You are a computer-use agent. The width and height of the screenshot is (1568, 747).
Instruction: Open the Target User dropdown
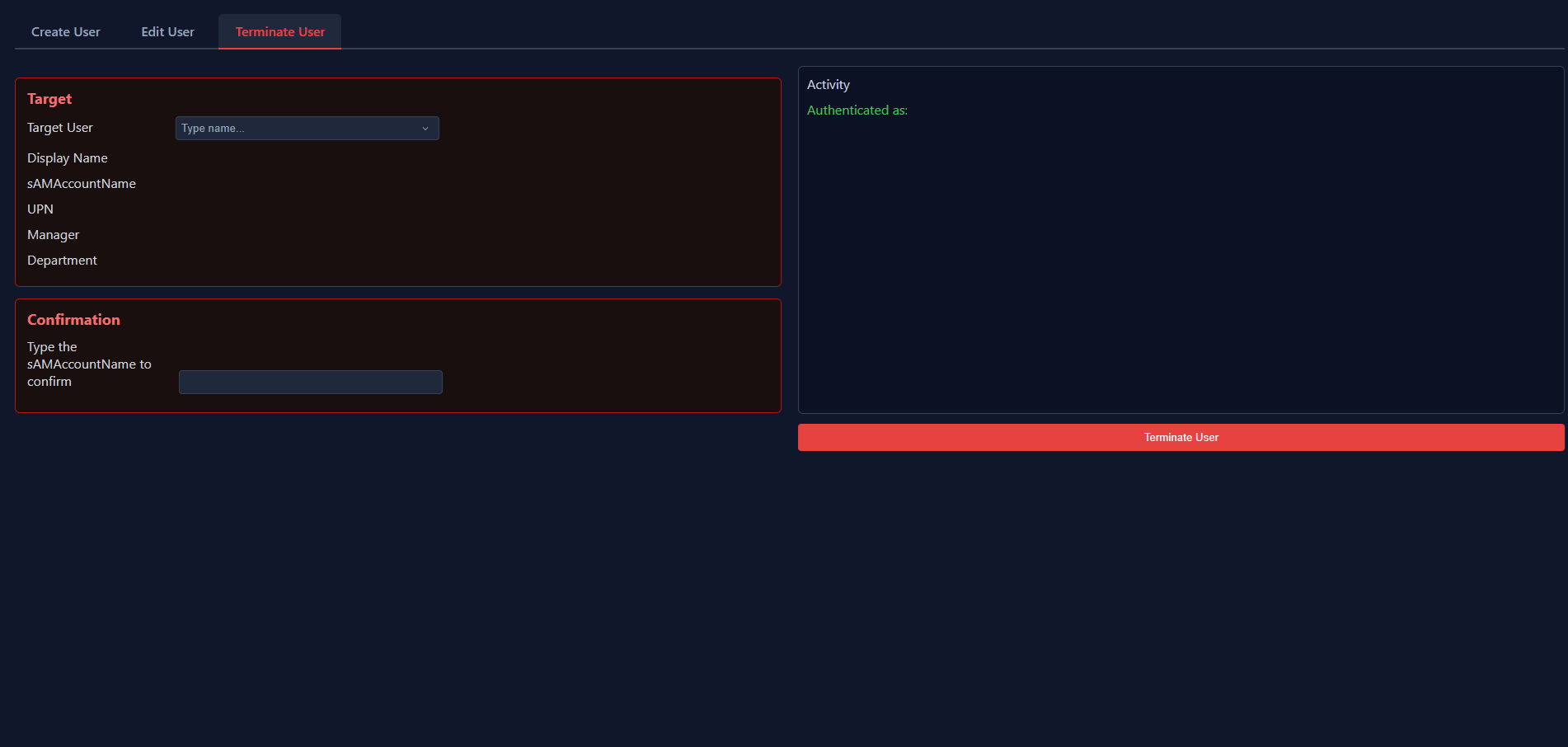coord(307,129)
